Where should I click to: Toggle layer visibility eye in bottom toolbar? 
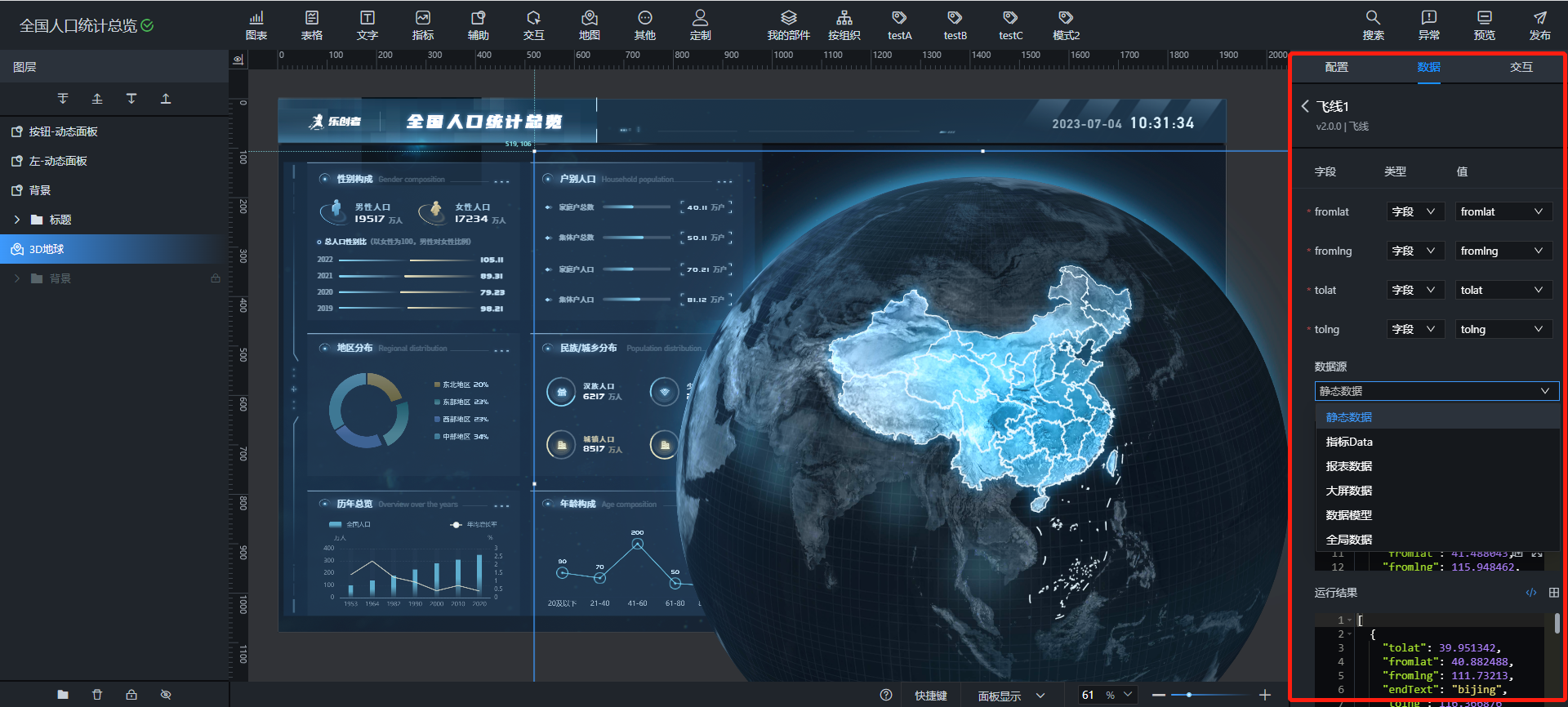tap(166, 695)
